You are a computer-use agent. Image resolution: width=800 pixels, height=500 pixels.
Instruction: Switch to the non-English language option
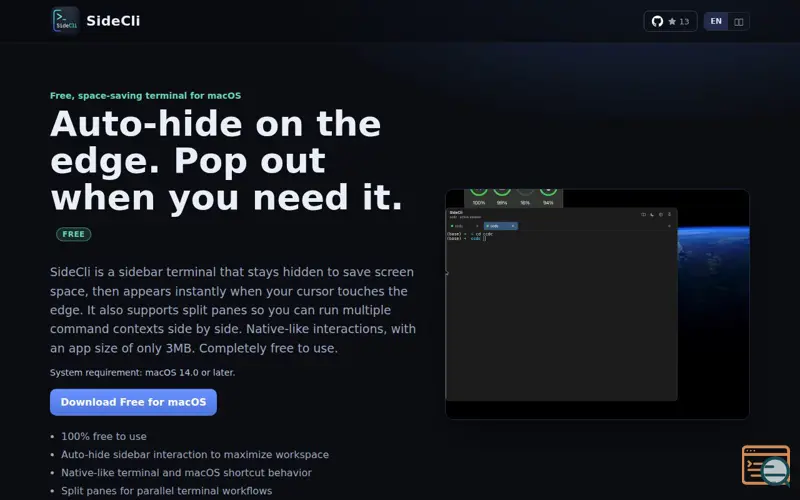click(738, 21)
